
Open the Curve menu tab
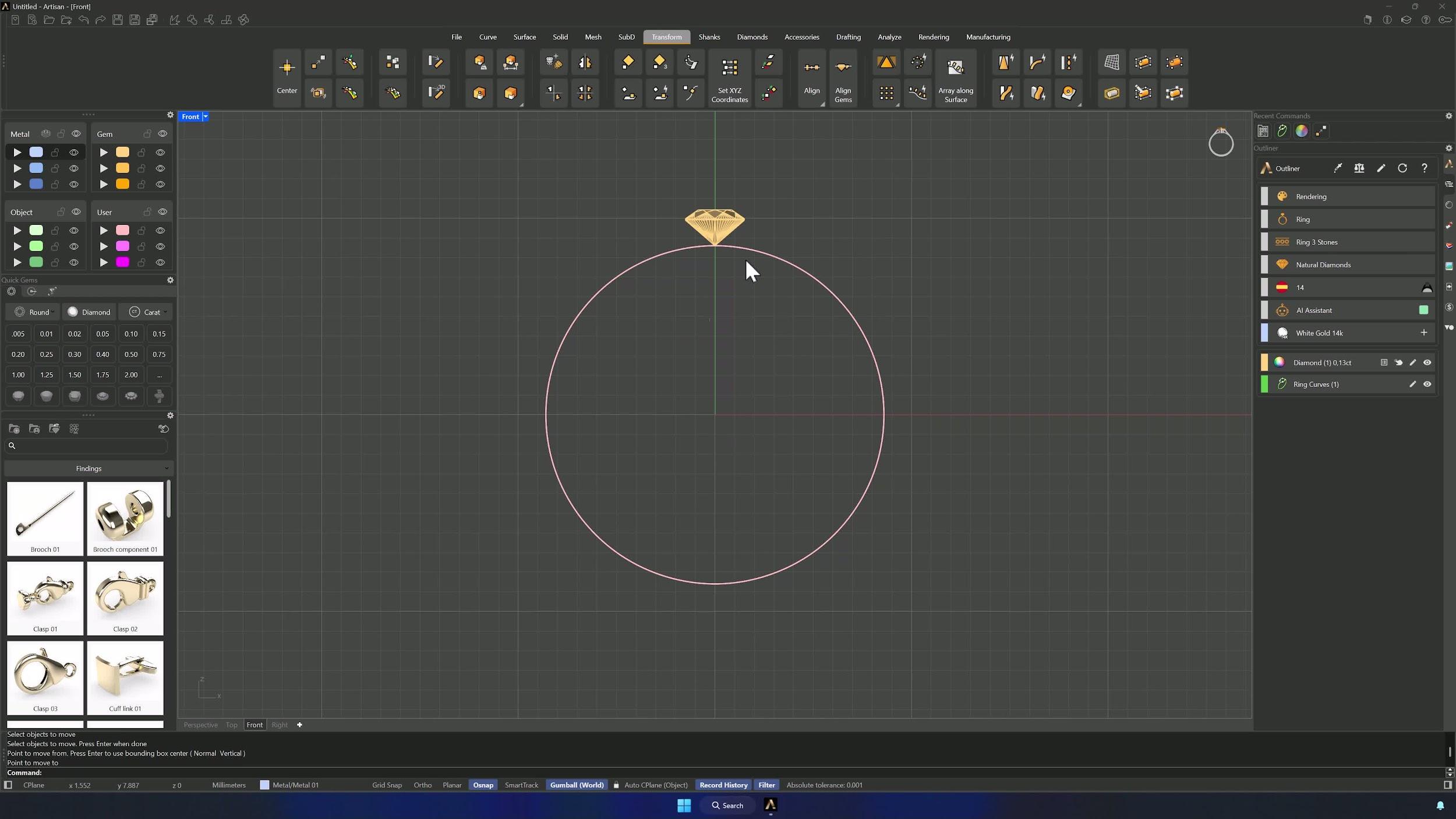click(x=487, y=37)
